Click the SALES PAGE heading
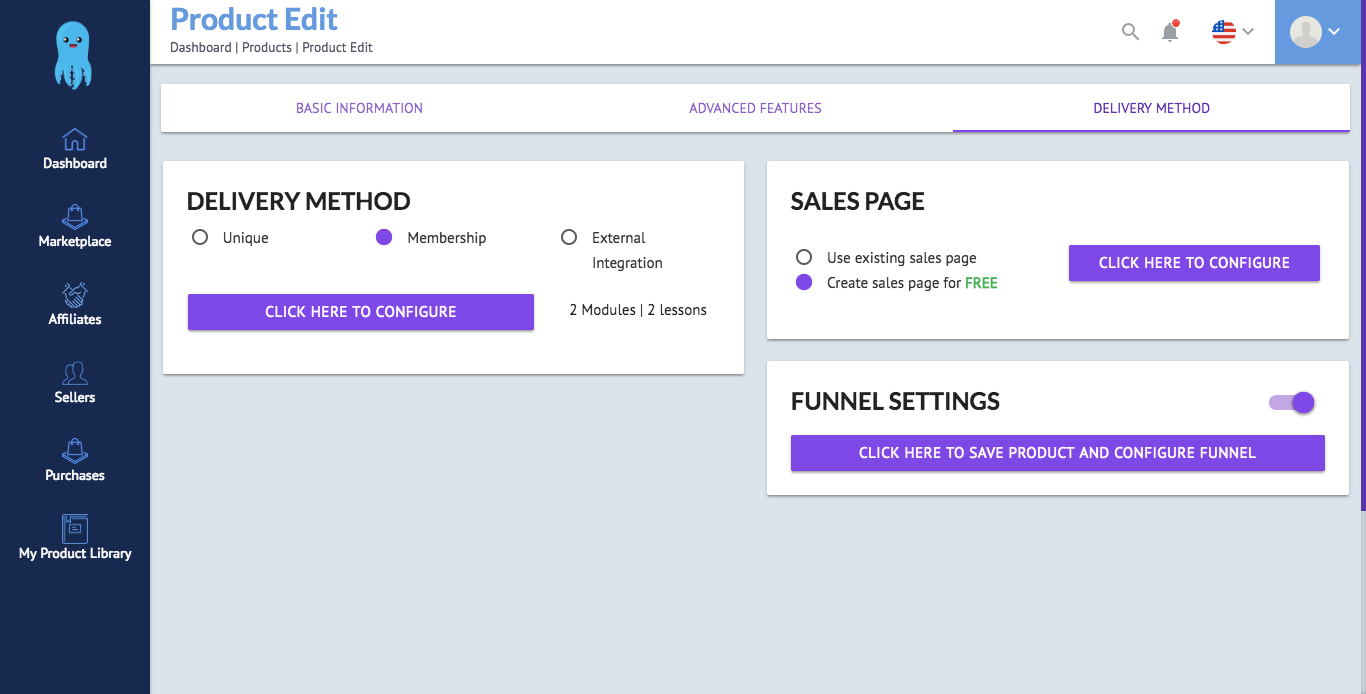 858,201
